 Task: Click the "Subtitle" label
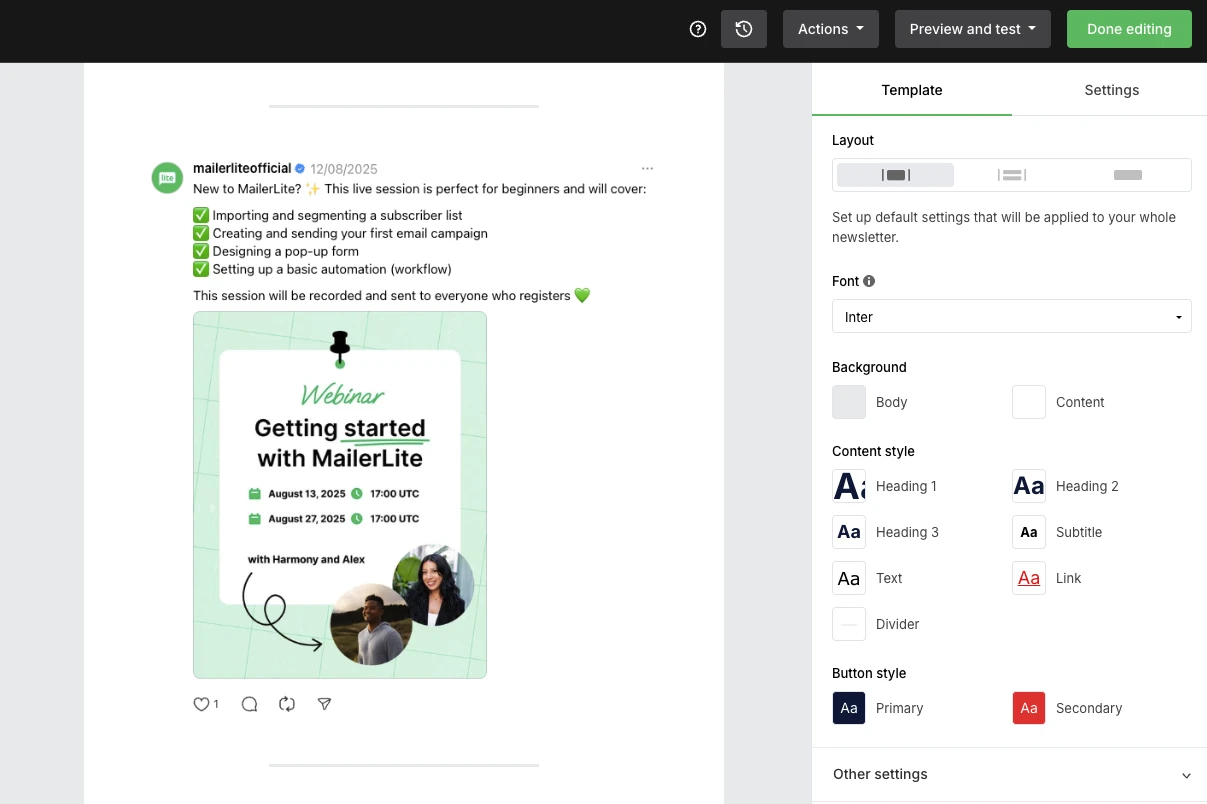click(x=1079, y=532)
